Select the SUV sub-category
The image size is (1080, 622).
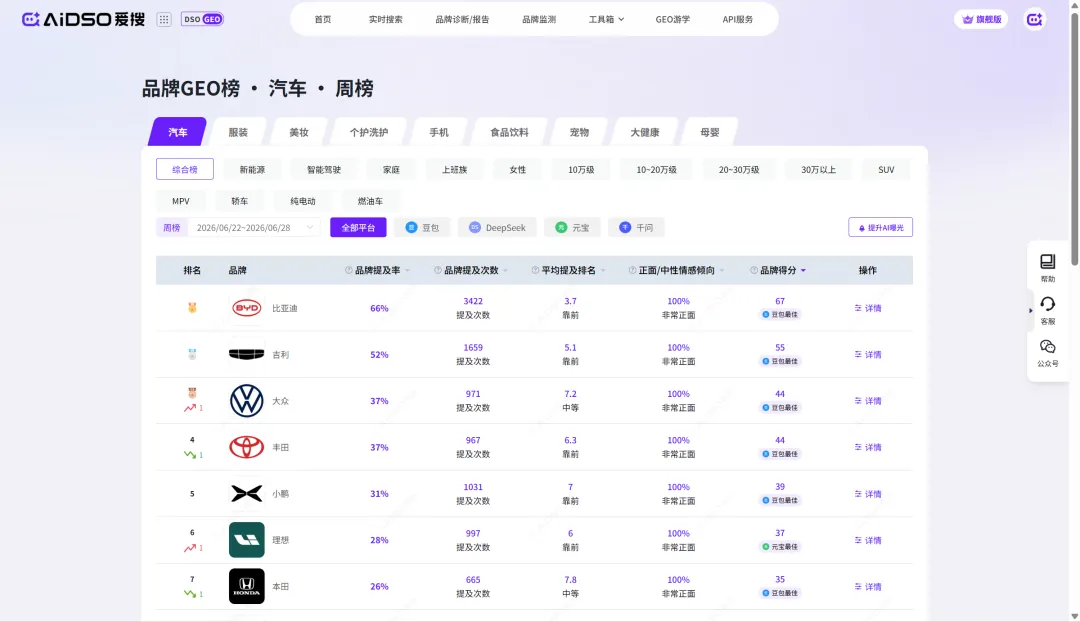point(886,169)
